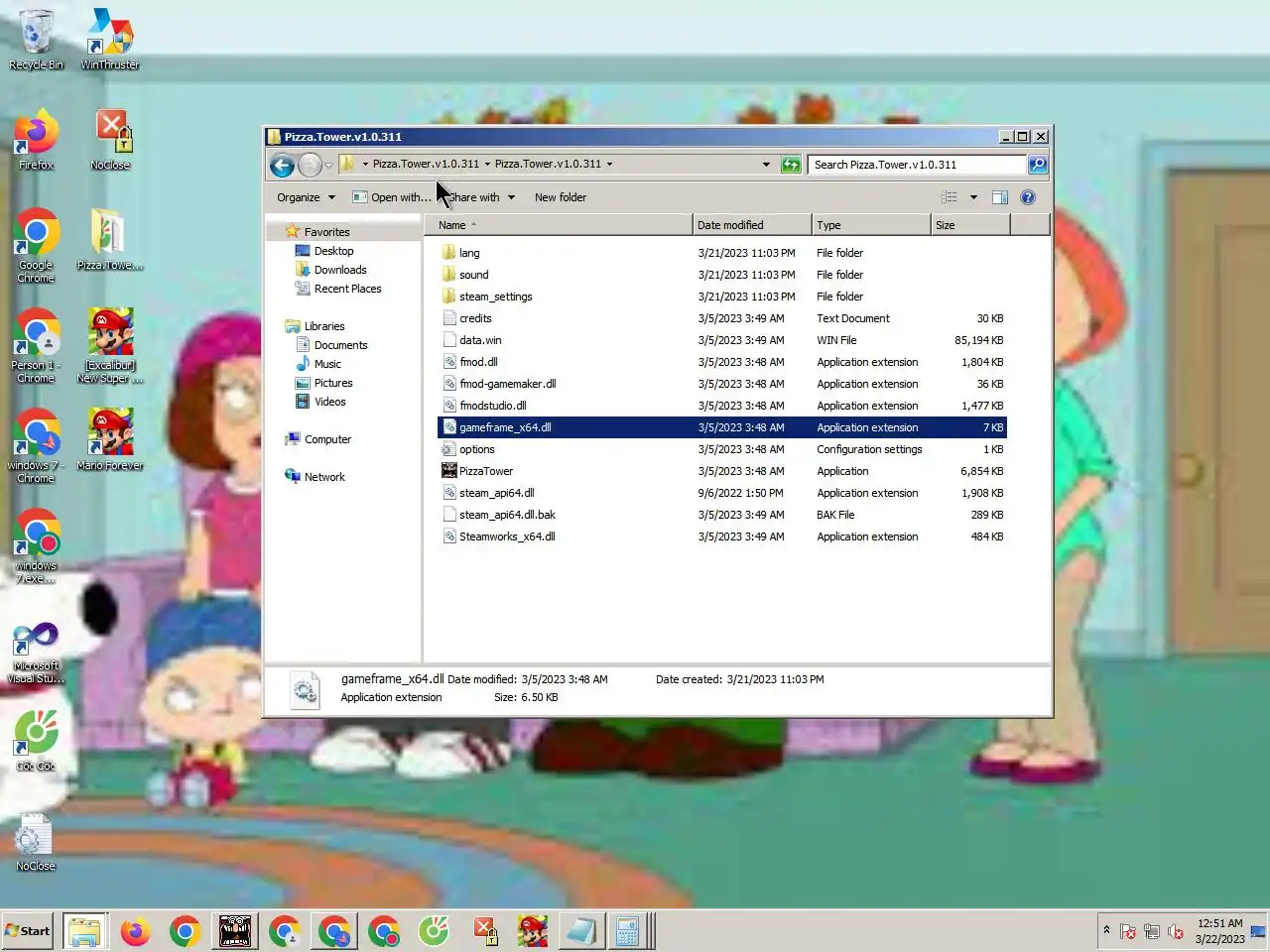
Task: Open Pictures library
Action: [333, 383]
